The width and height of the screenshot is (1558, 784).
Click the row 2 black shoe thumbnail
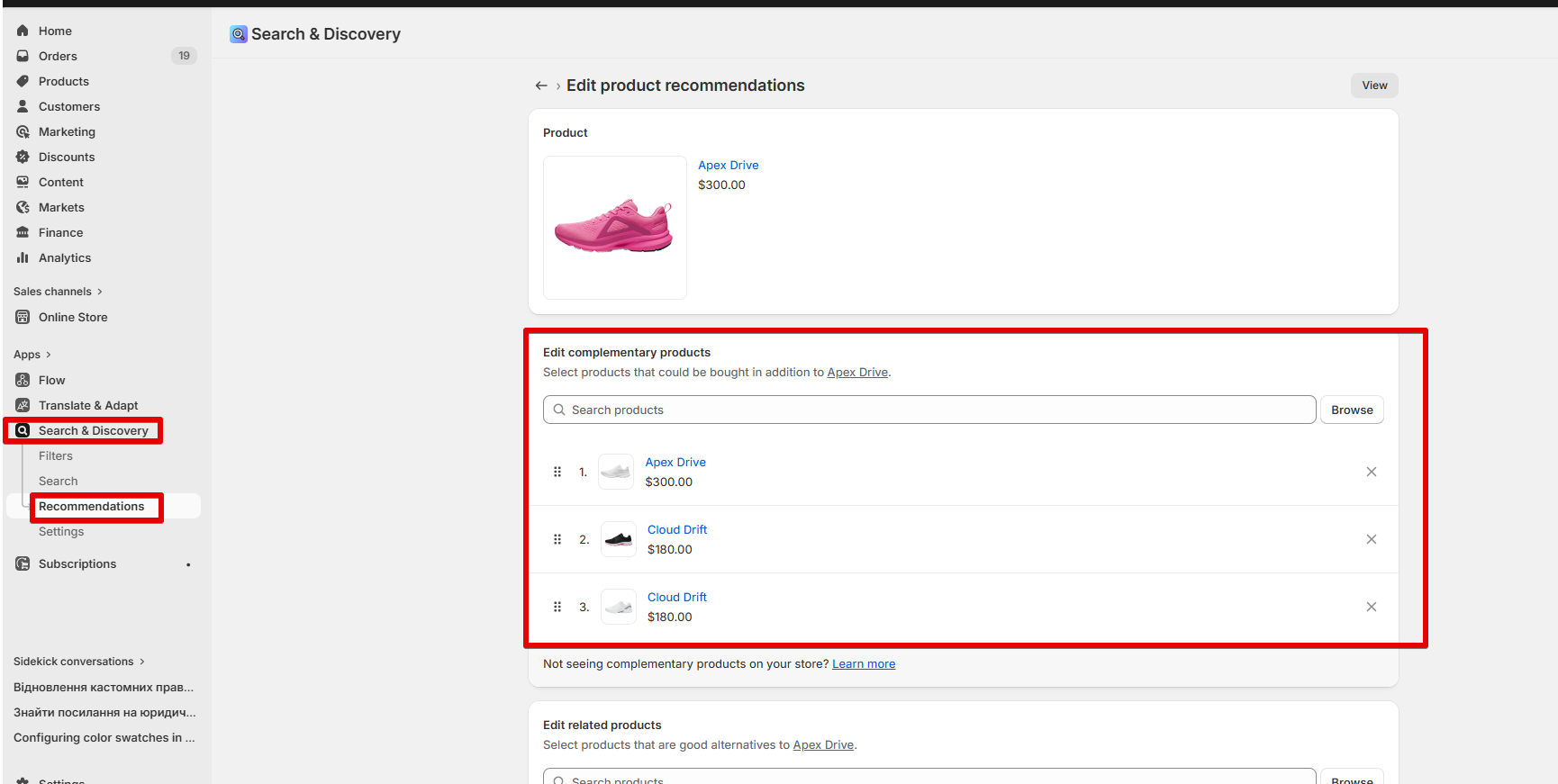click(619, 539)
